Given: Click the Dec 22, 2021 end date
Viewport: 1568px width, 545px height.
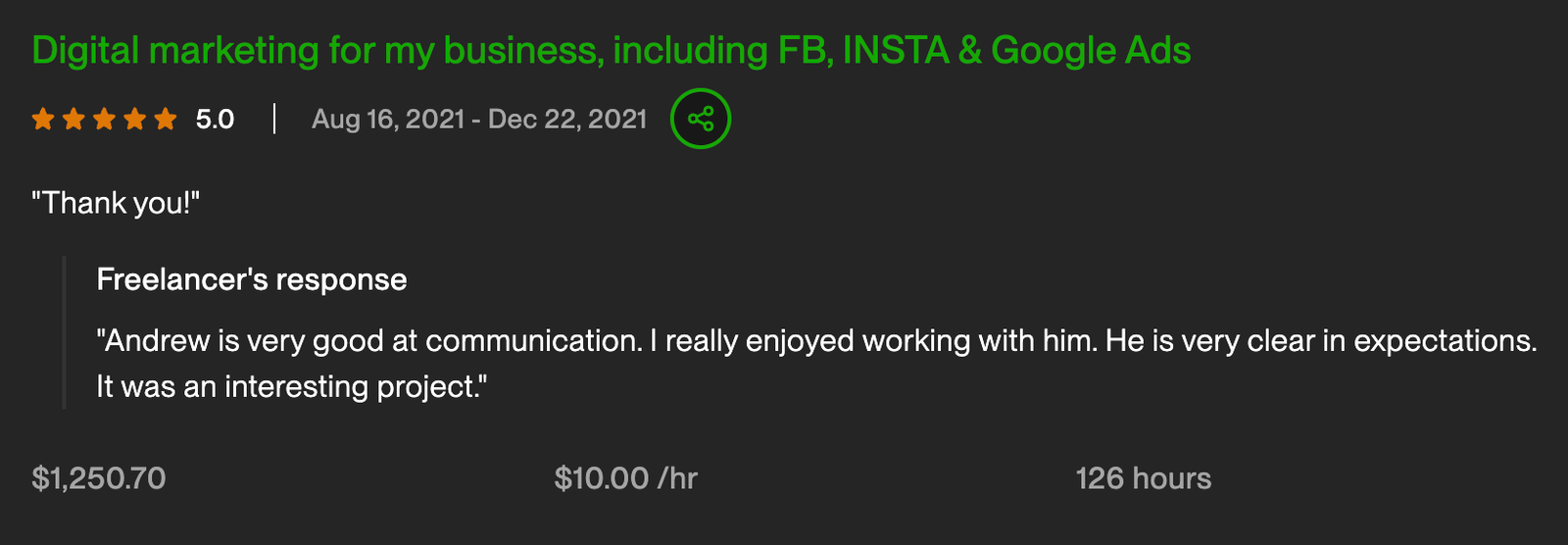Looking at the screenshot, I should (x=567, y=120).
